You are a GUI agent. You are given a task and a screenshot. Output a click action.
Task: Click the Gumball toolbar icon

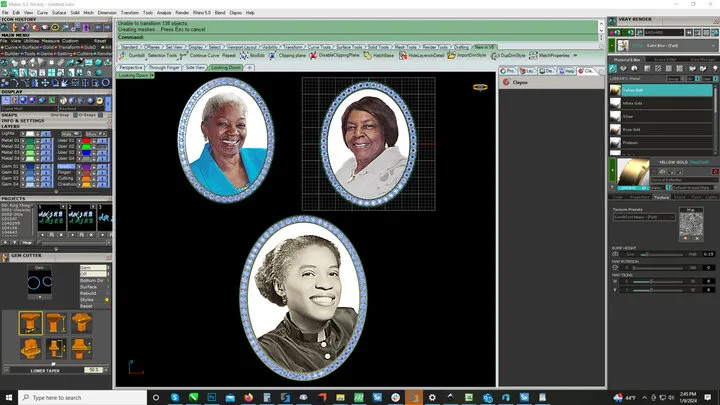[122, 56]
